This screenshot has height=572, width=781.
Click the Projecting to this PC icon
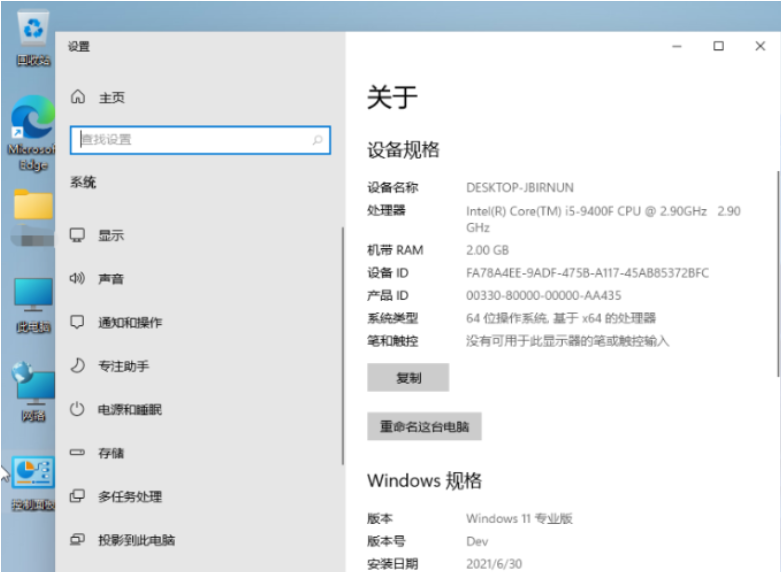pyautogui.click(x=78, y=540)
